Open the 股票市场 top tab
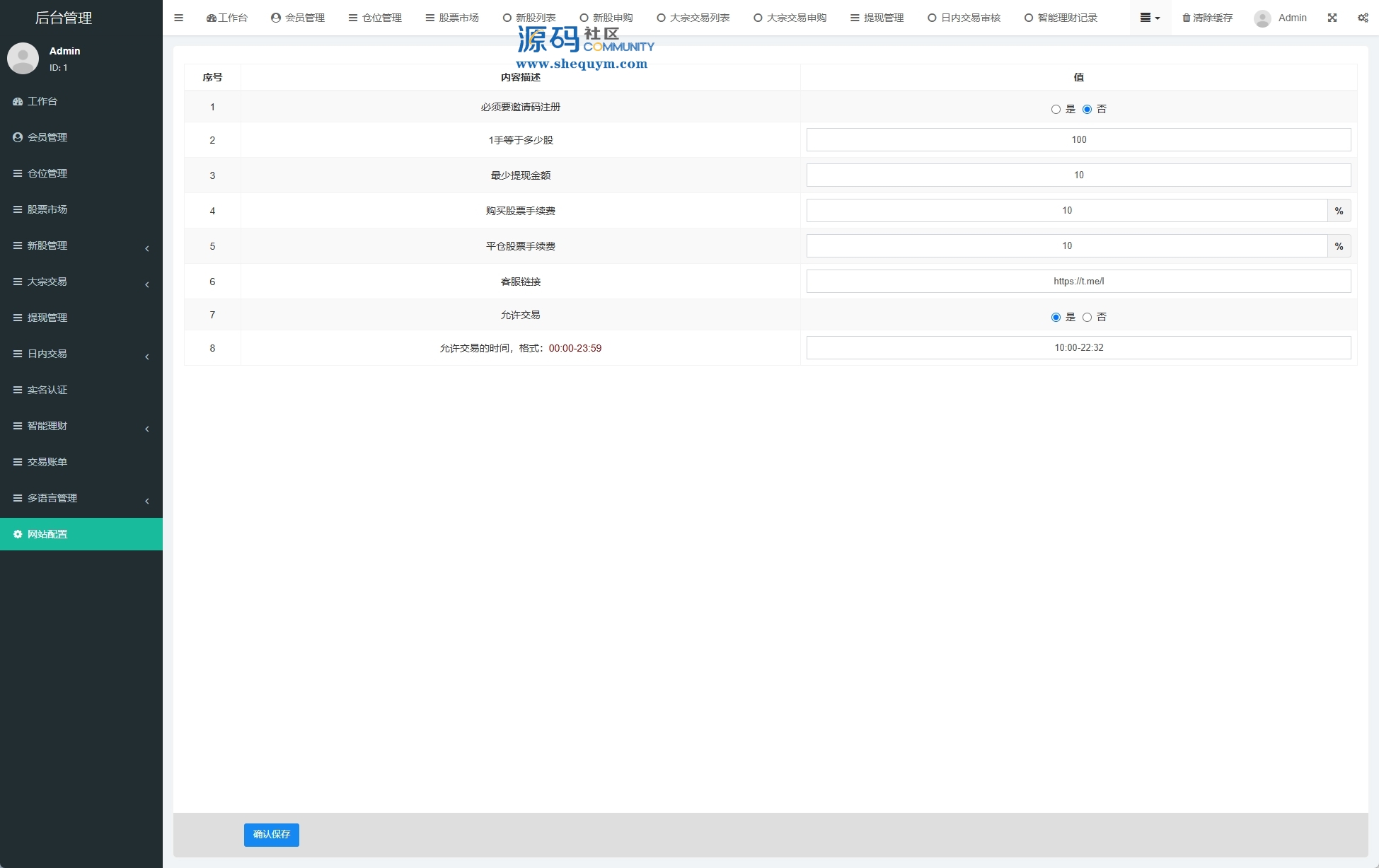1379x868 pixels. coord(452,18)
